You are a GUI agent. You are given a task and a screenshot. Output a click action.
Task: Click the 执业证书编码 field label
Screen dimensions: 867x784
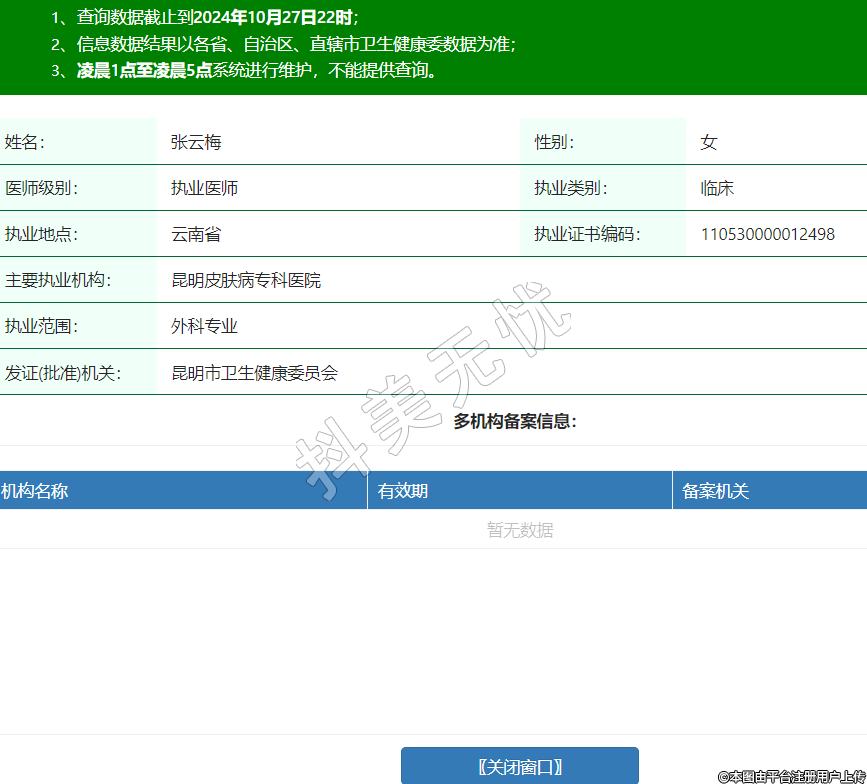coord(586,234)
